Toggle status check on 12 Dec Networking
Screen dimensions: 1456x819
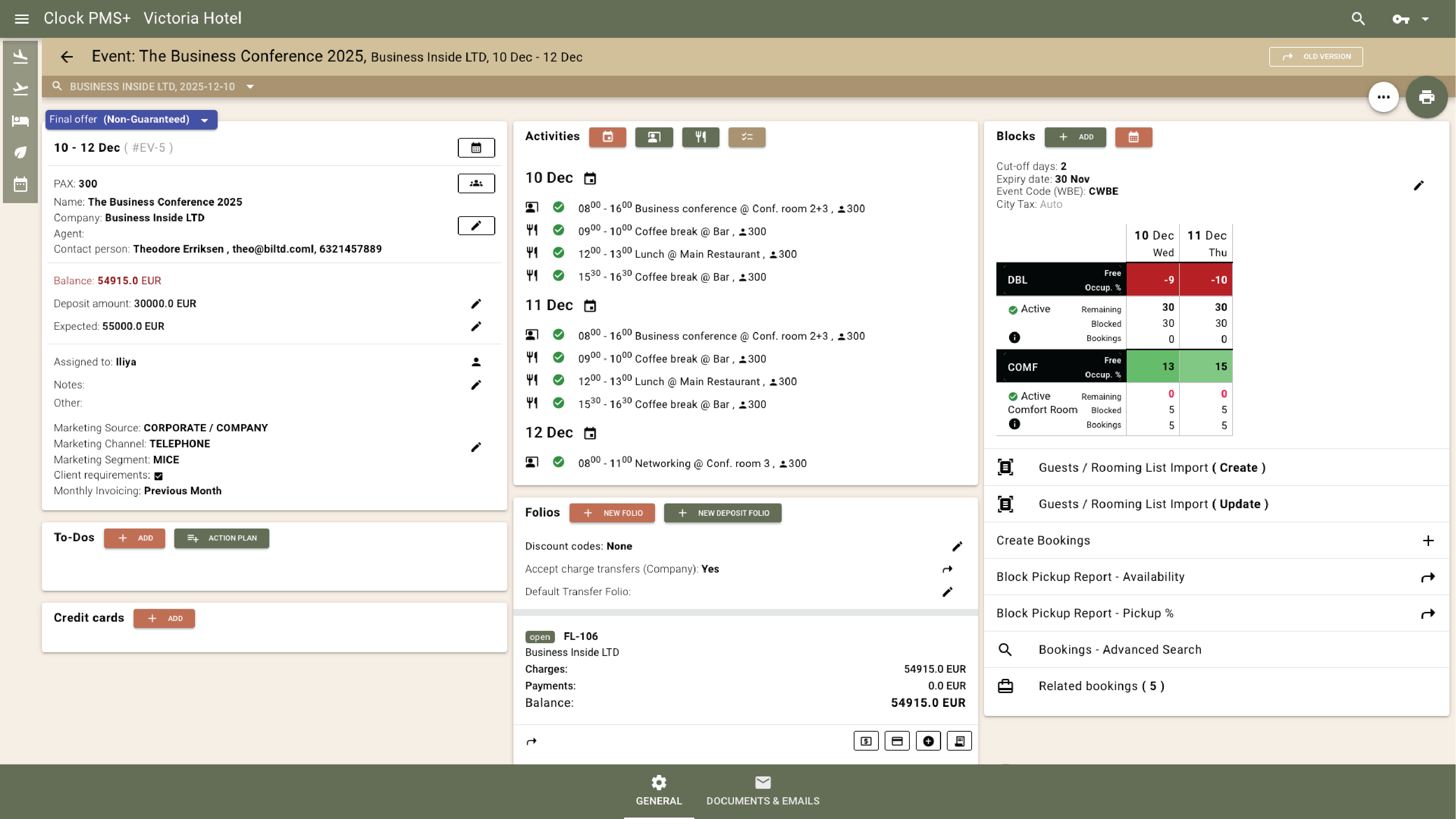(x=559, y=462)
